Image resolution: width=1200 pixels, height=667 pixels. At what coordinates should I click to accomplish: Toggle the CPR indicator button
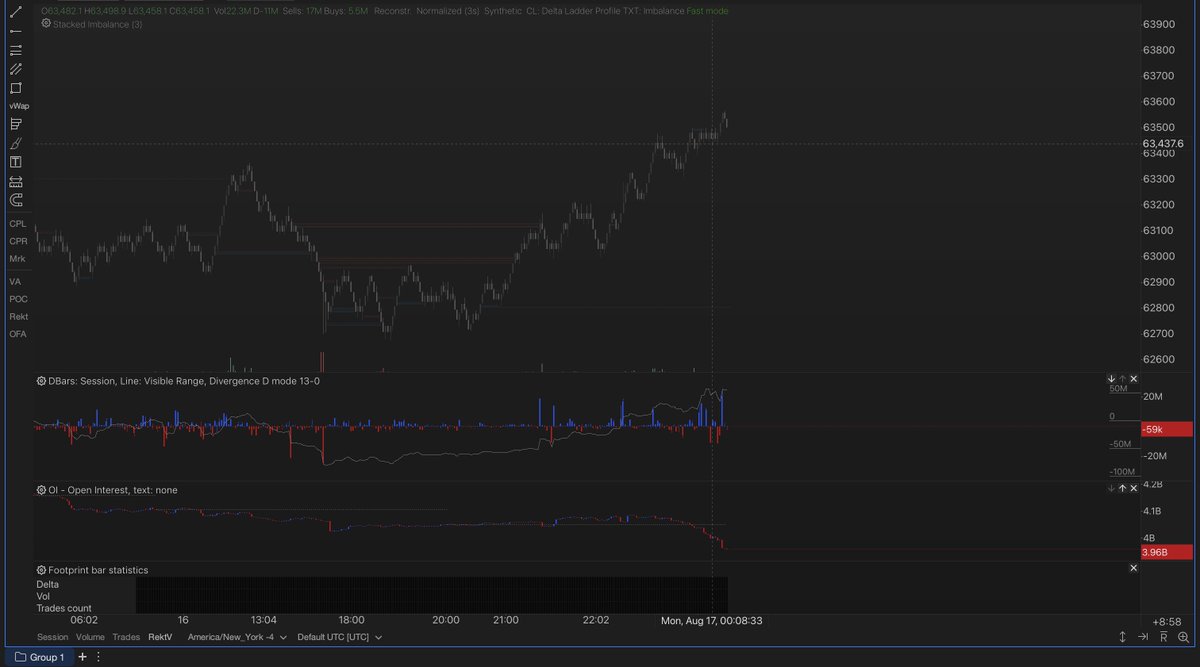18,241
